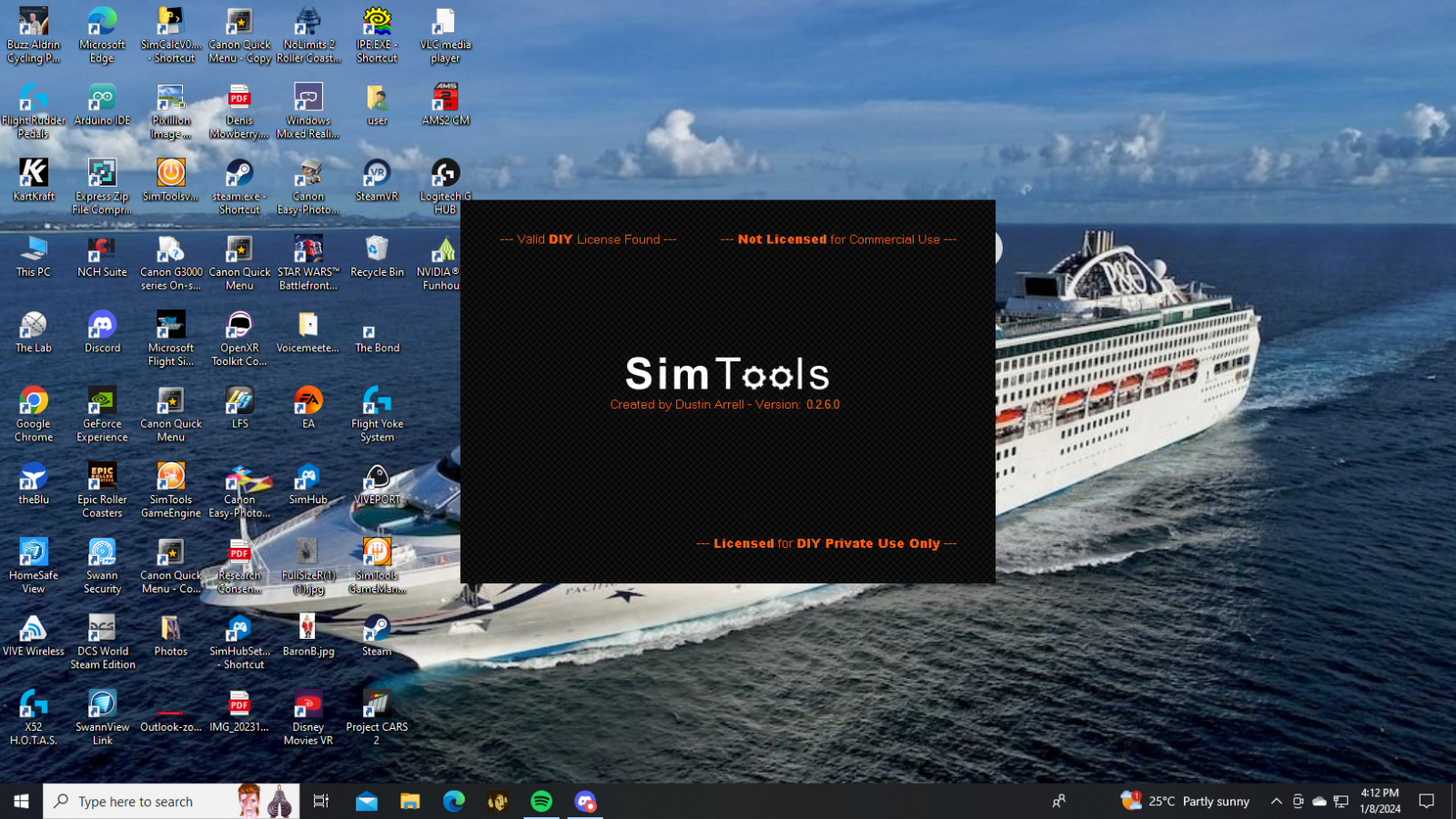Image resolution: width=1456 pixels, height=819 pixels.
Task: Show hidden system tray icons
Action: (1276, 801)
